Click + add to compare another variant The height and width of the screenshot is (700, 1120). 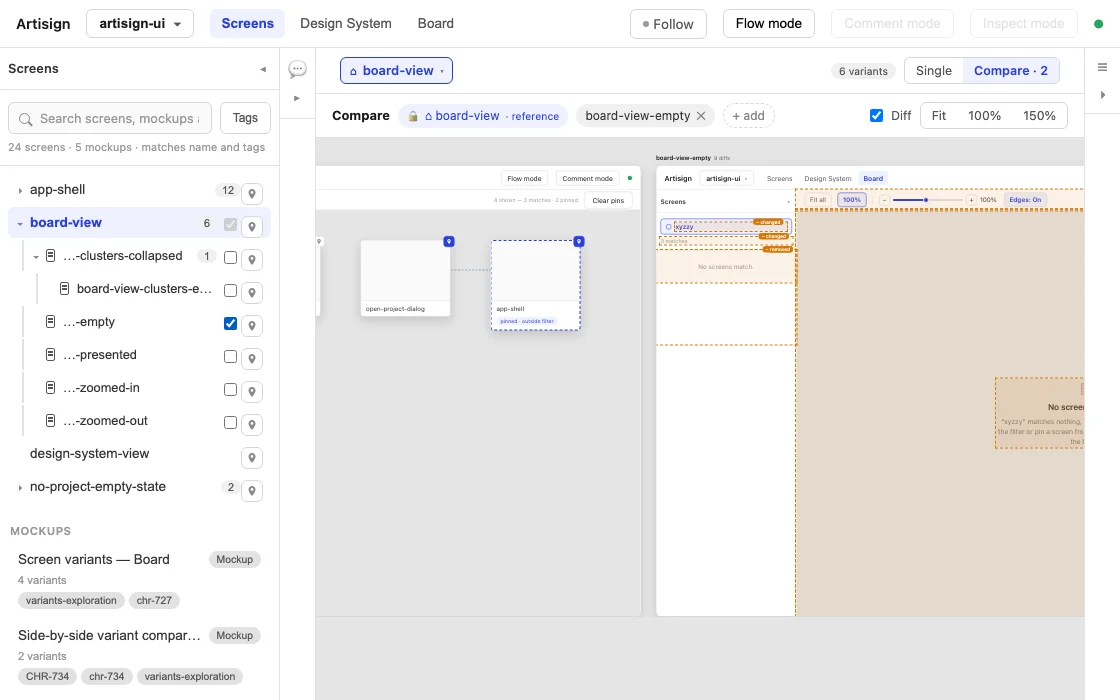click(749, 116)
